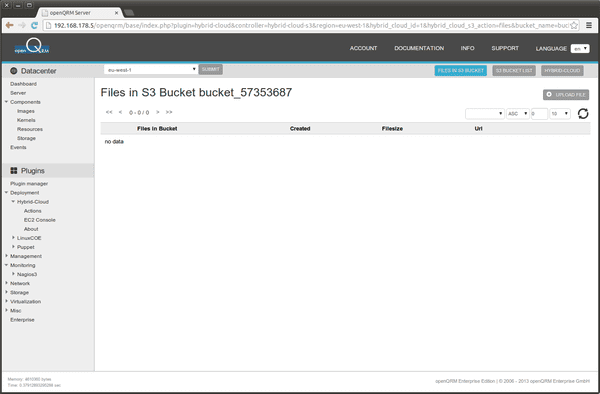Click the Submit button next to region
This screenshot has height=394, width=600.
(210, 70)
